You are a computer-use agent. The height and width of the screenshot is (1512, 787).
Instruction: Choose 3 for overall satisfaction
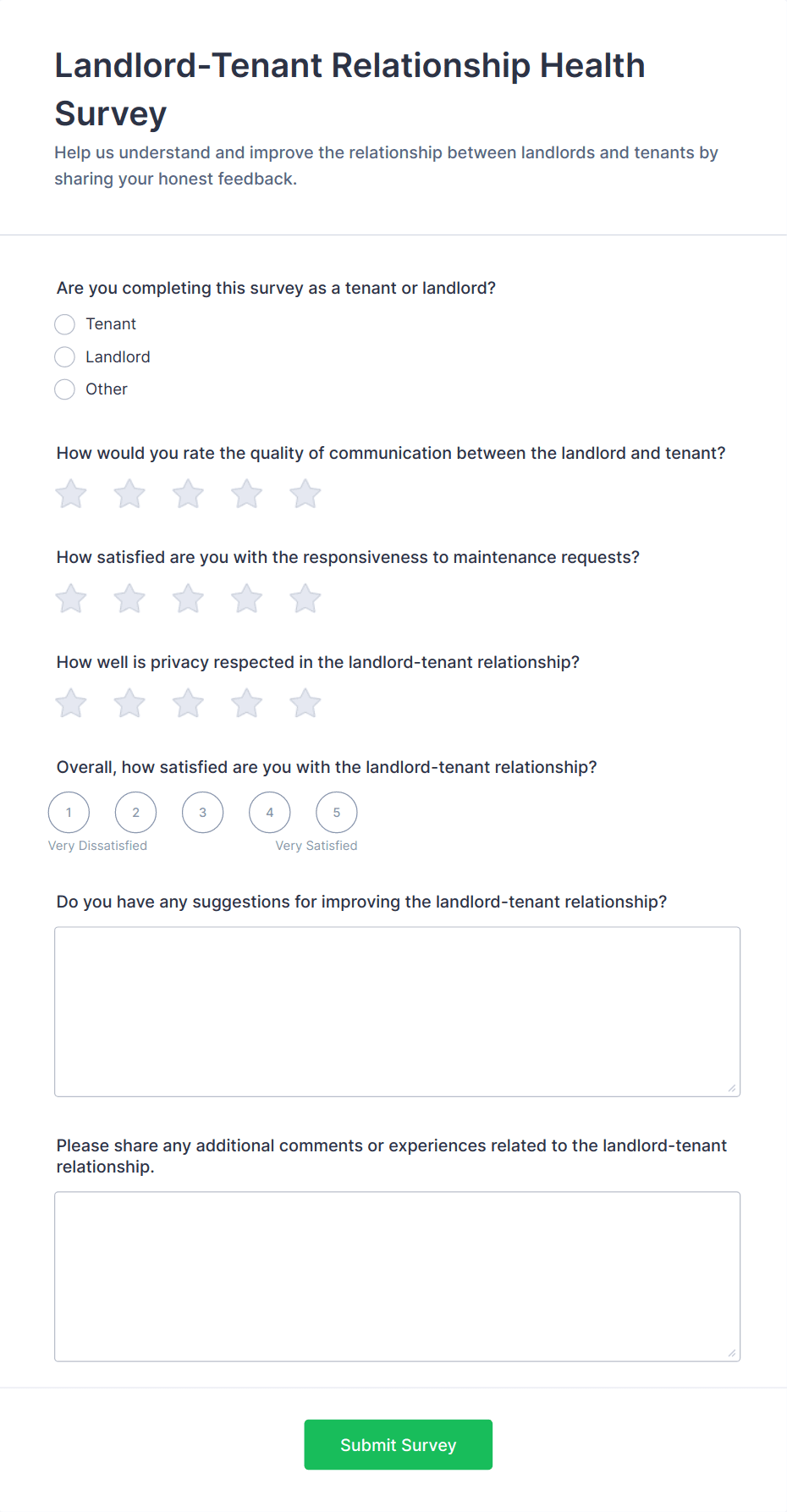tap(202, 812)
